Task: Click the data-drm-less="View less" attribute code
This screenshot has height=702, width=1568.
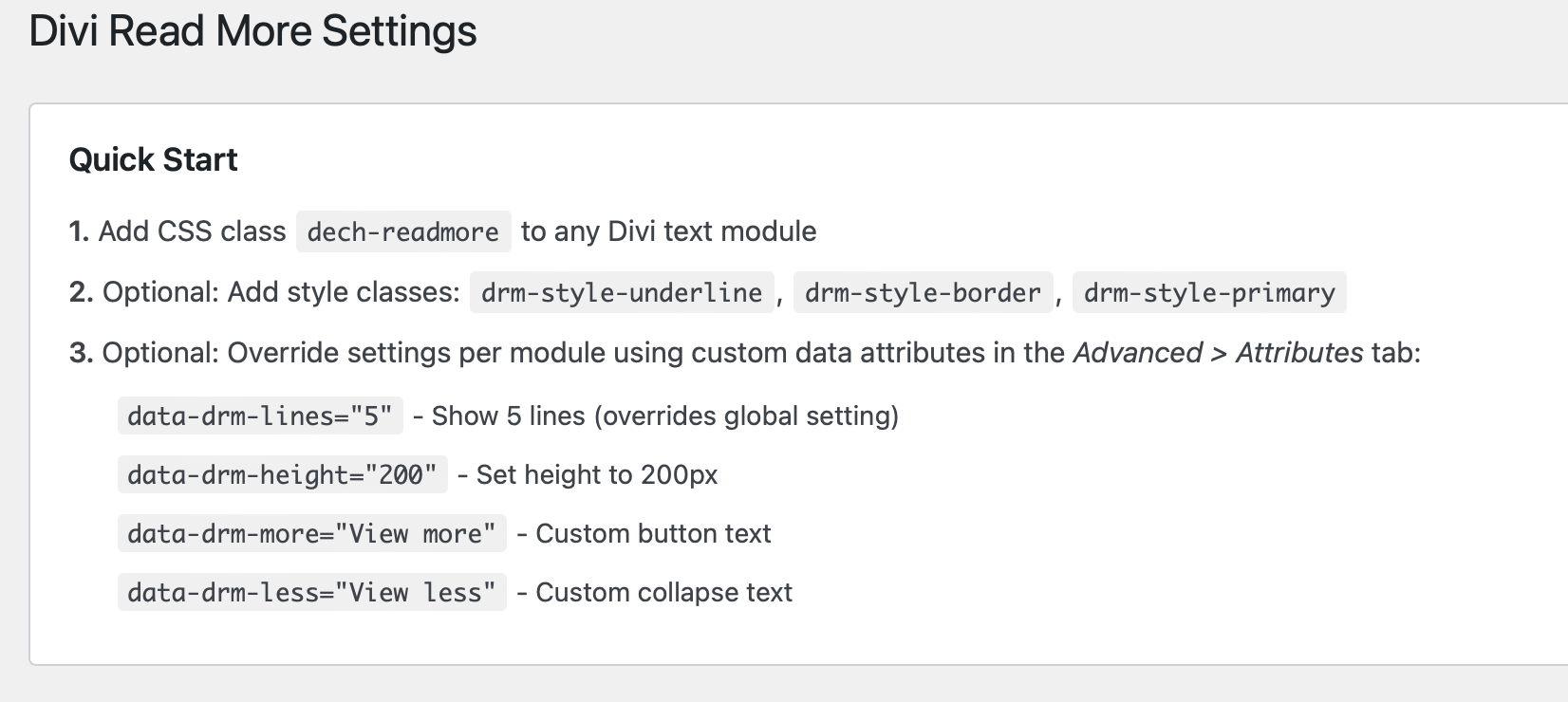Action: [x=311, y=592]
